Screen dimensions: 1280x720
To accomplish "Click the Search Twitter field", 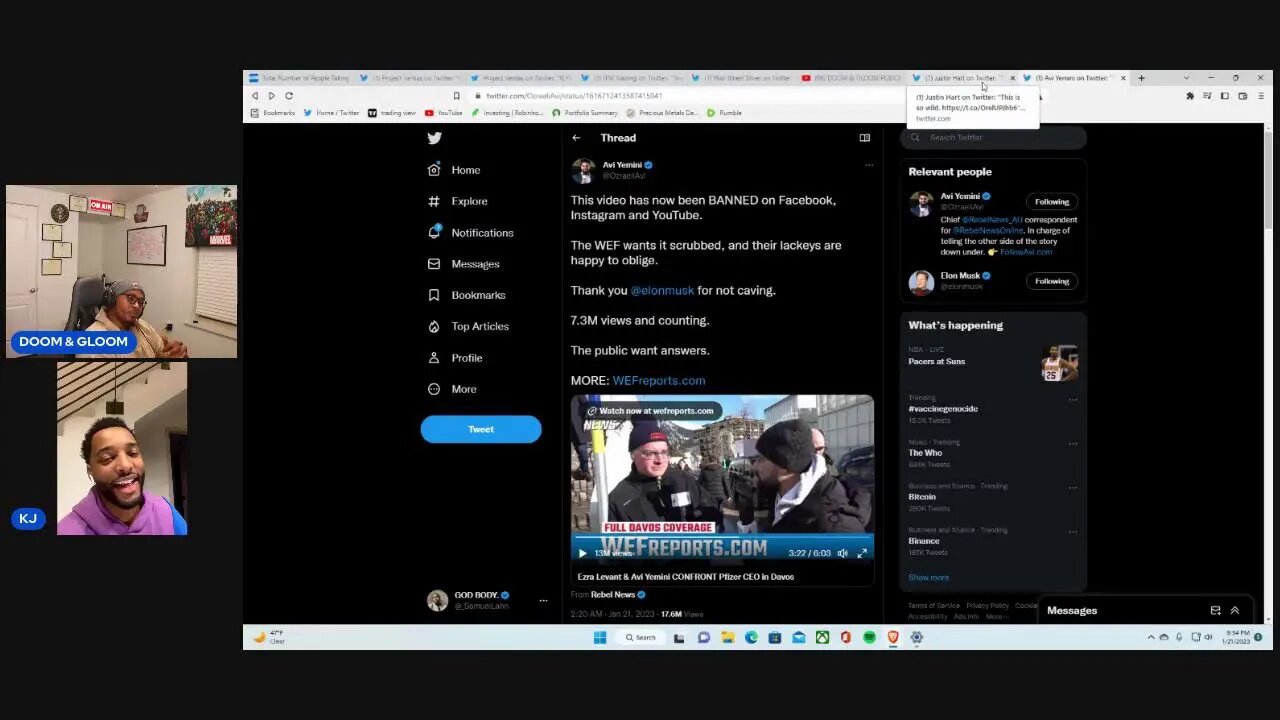I will coord(994,137).
